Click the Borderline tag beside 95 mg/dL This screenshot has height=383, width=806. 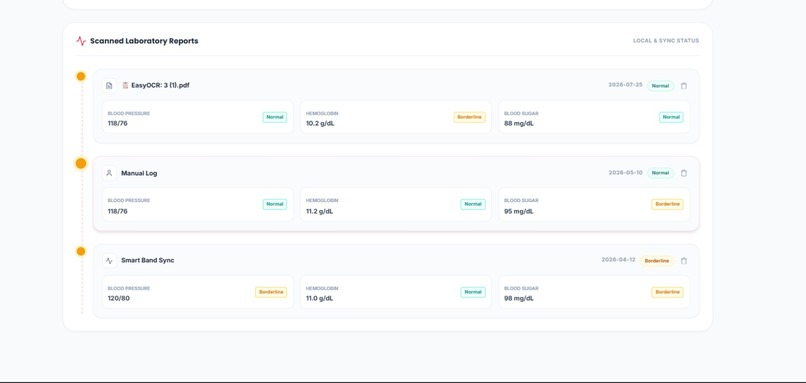[x=668, y=204]
